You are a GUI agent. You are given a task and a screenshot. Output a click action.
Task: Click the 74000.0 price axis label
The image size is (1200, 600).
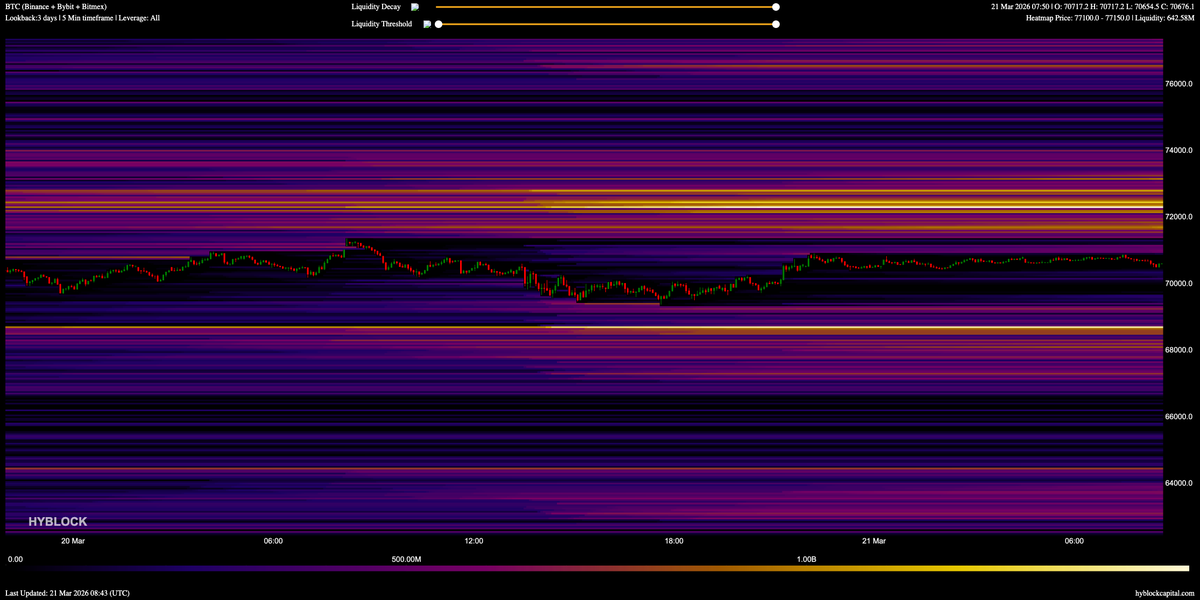coord(1178,150)
